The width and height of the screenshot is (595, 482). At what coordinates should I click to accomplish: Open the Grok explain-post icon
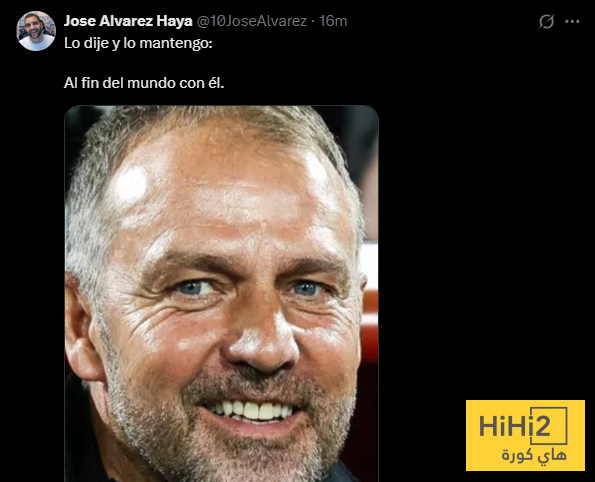[546, 22]
